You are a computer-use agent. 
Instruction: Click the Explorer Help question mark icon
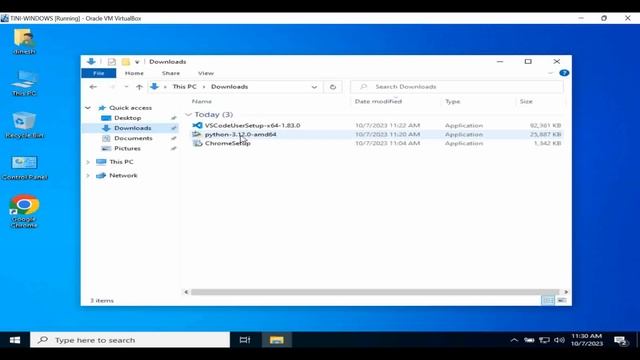point(564,73)
